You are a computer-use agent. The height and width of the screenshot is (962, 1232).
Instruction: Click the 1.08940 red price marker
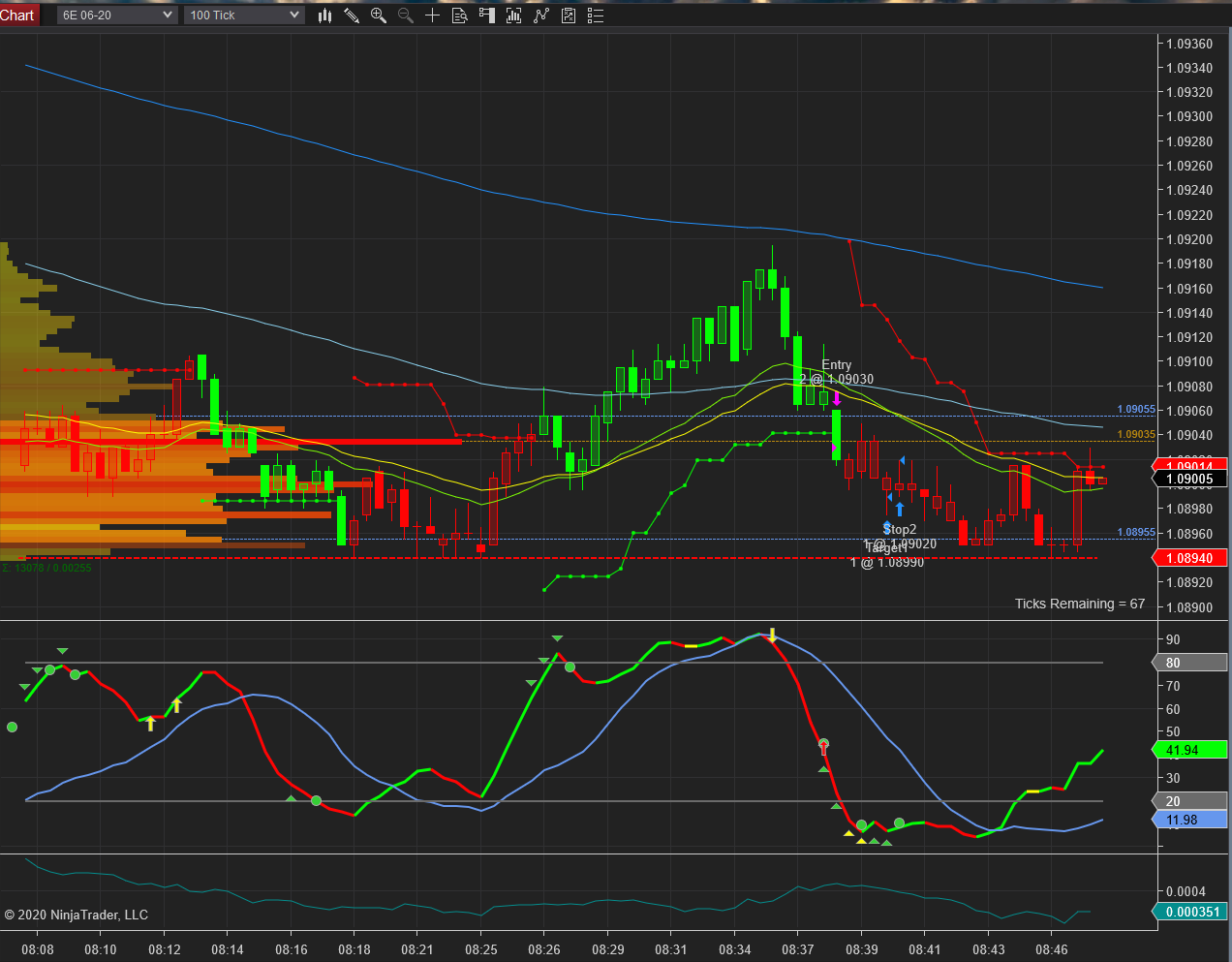tap(1189, 558)
